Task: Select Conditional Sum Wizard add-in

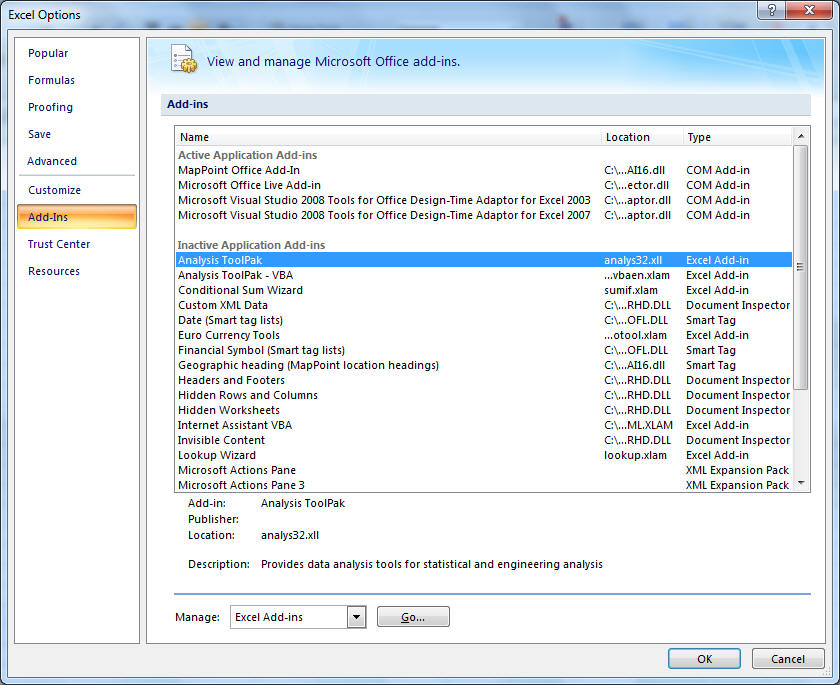Action: [484, 290]
